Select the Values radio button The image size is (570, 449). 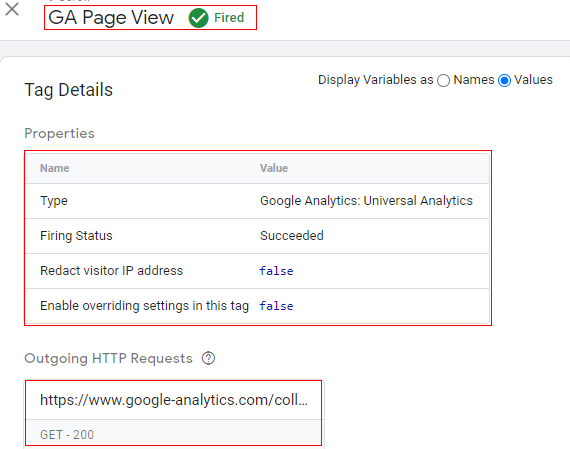505,80
